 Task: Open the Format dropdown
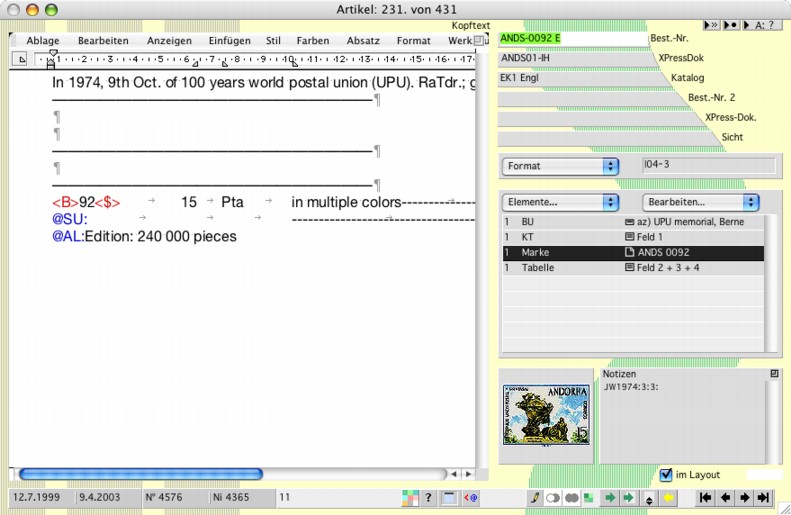coord(560,166)
